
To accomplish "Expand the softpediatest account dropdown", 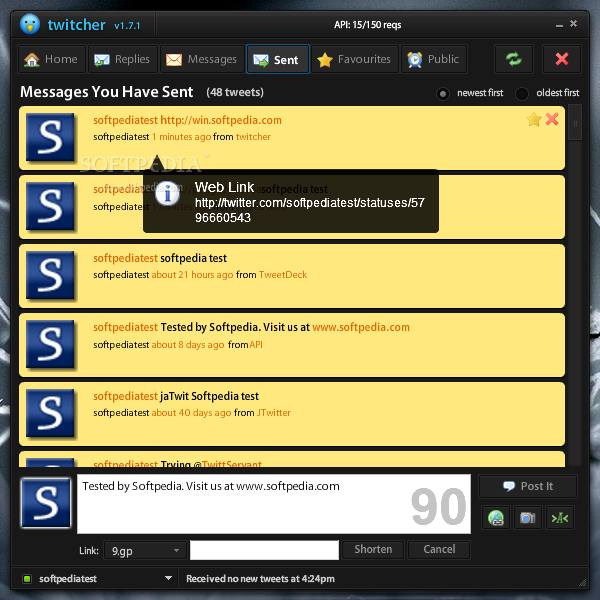I will tap(168, 578).
